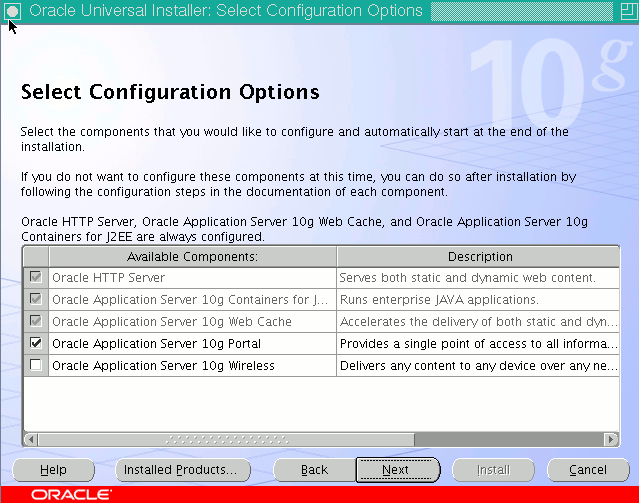
Task: Toggle the Oracle HTTP Server checkbox
Action: (36, 277)
